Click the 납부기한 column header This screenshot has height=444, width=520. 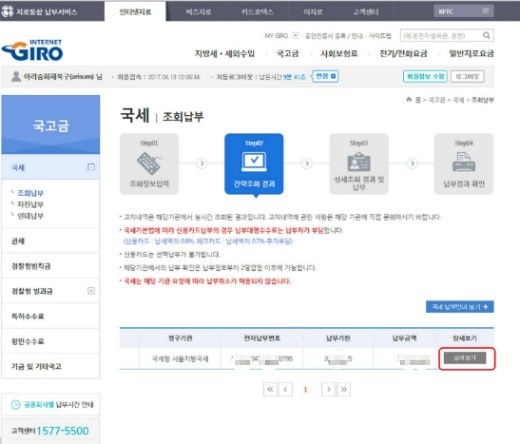(x=338, y=338)
